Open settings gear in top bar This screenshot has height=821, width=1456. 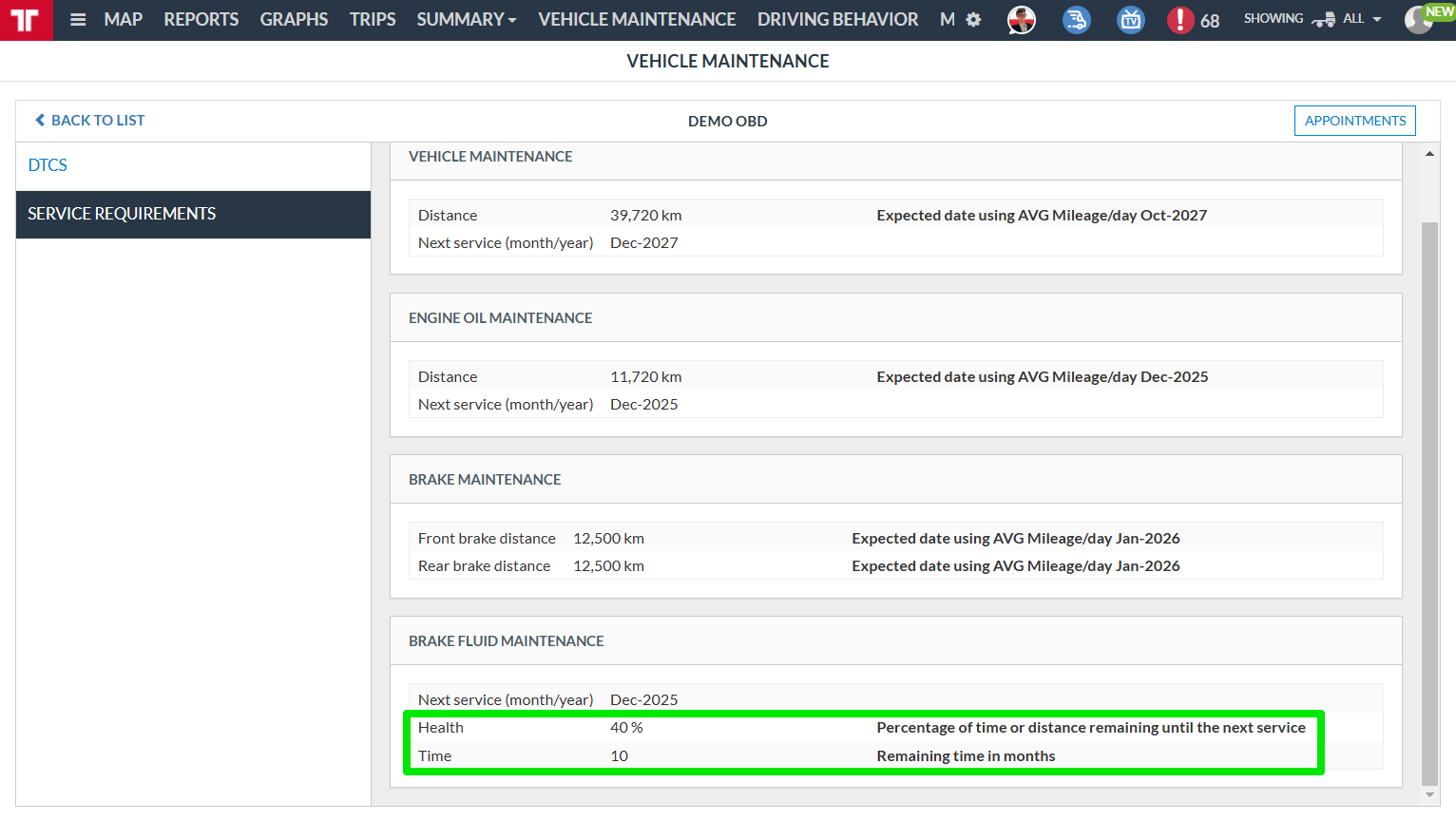pos(973,20)
